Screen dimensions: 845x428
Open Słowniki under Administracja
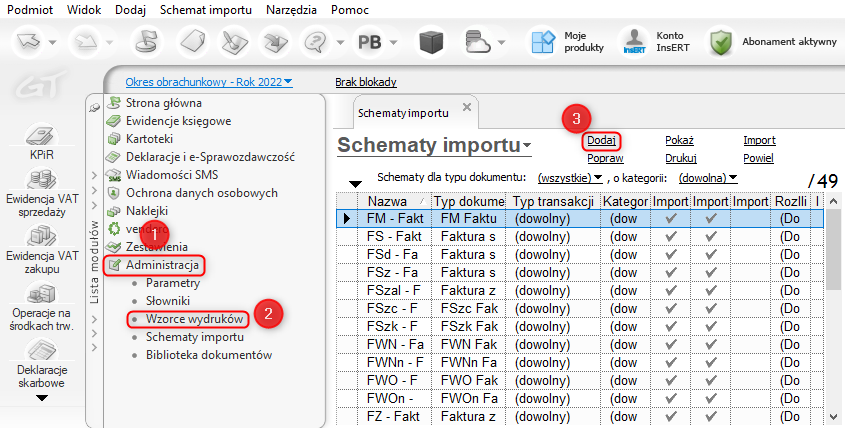coord(168,301)
